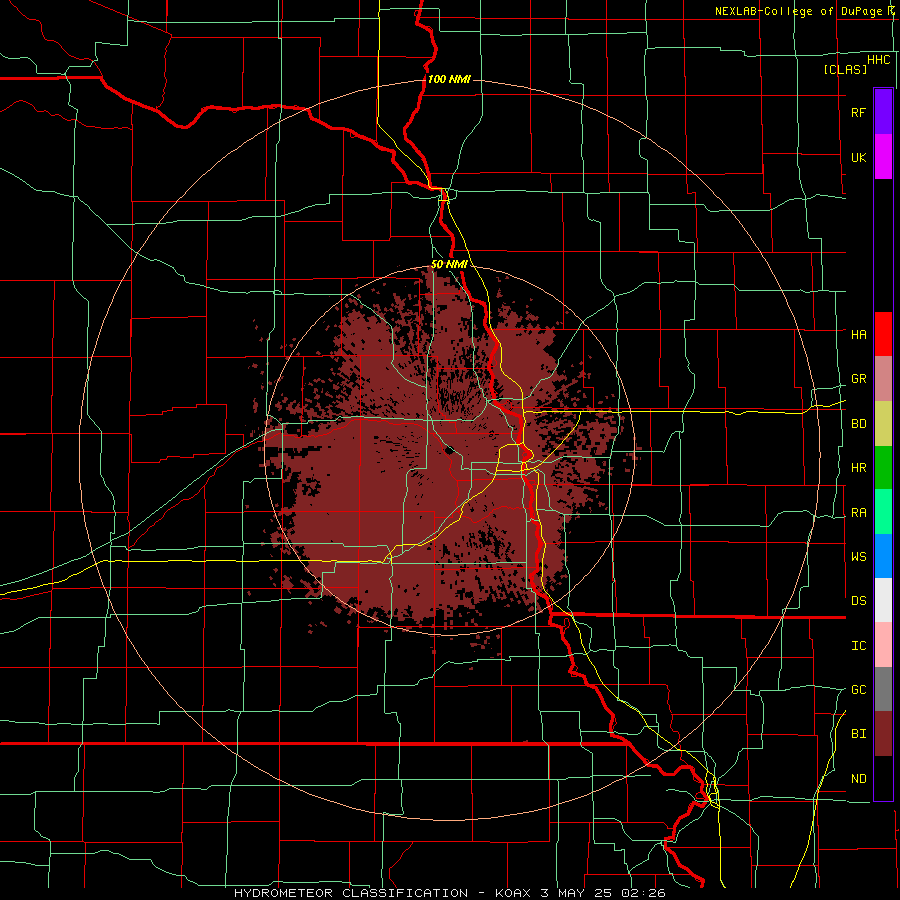Click the DS white legend swatch
Screen dimensions: 900x900
883,600
